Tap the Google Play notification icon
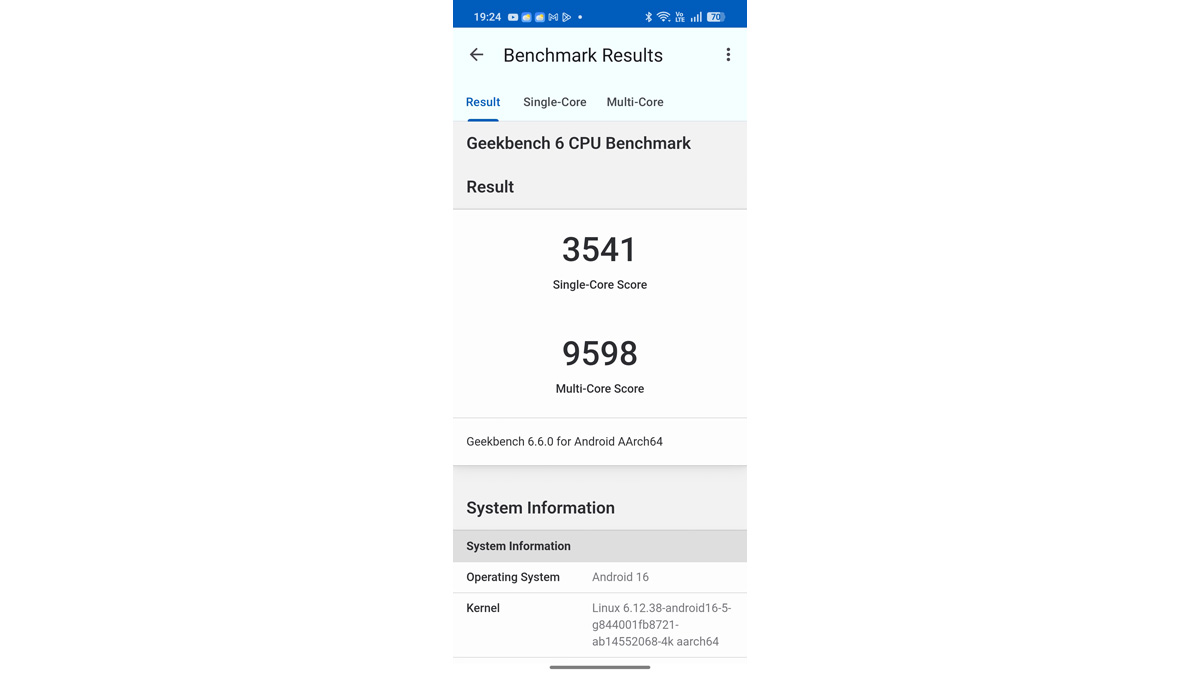This screenshot has height=675, width=1200. tap(566, 17)
